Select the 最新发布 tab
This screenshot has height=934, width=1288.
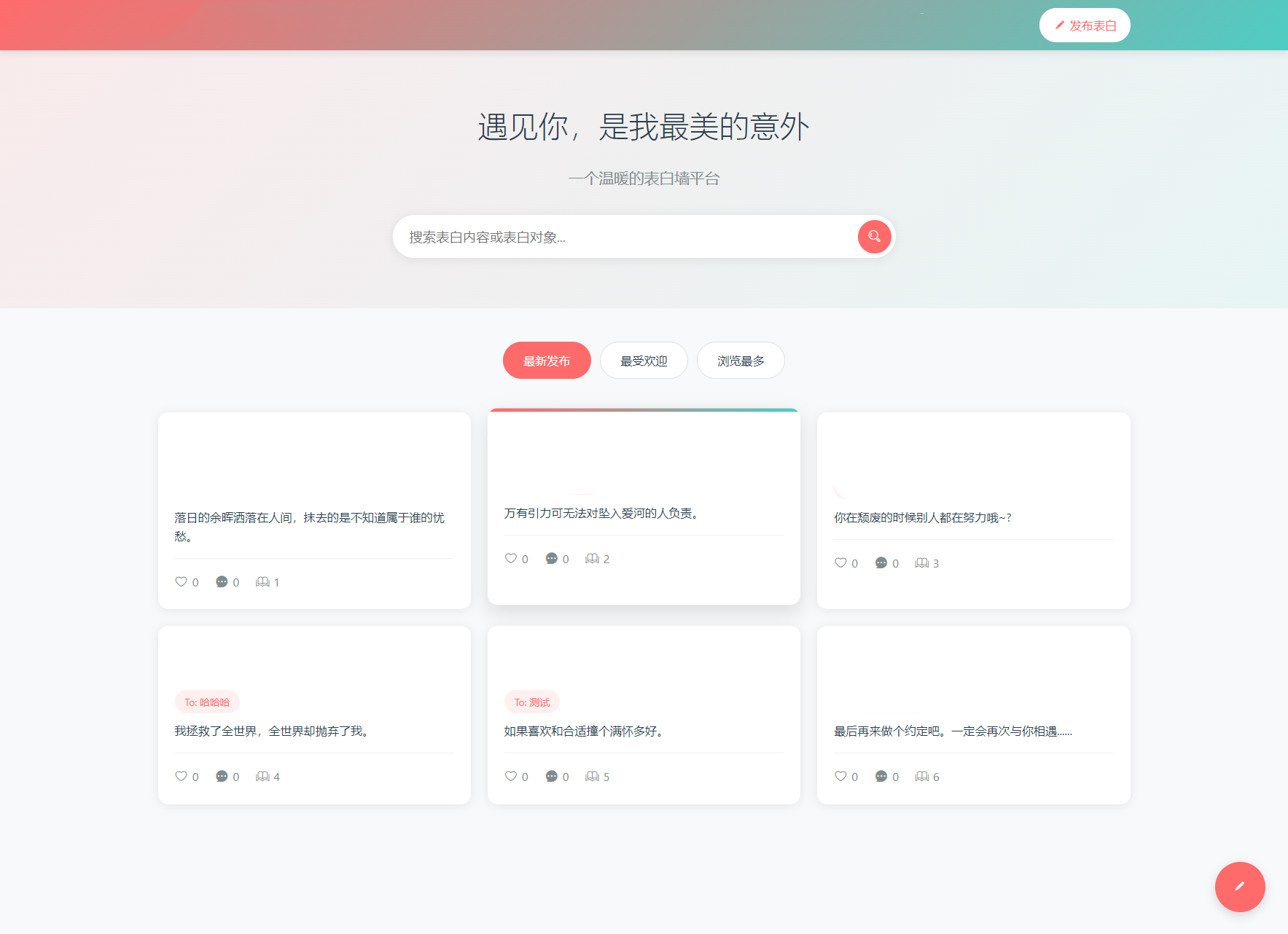(547, 361)
